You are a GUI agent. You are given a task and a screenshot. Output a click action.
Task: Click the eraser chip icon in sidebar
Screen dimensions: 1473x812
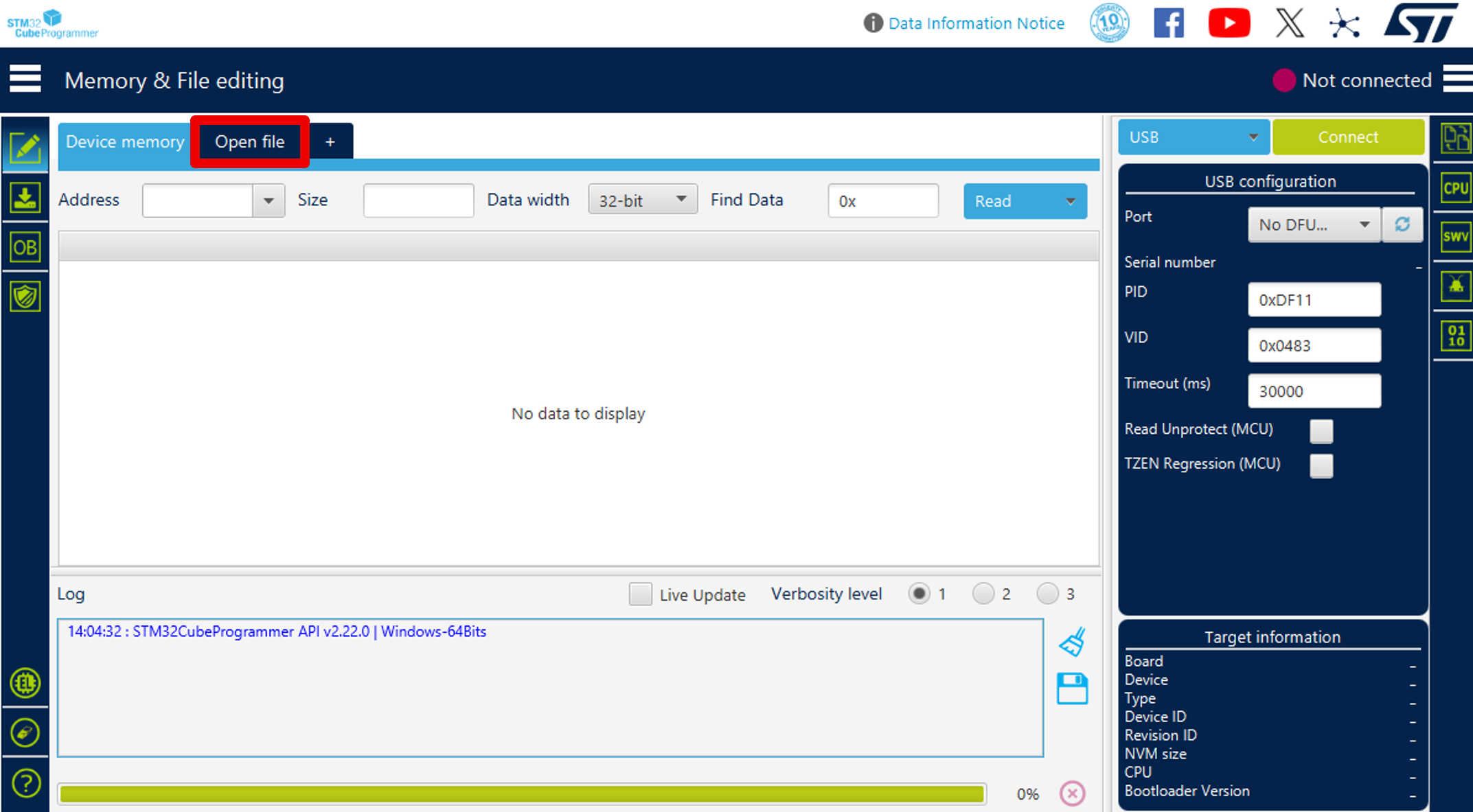tap(25, 732)
